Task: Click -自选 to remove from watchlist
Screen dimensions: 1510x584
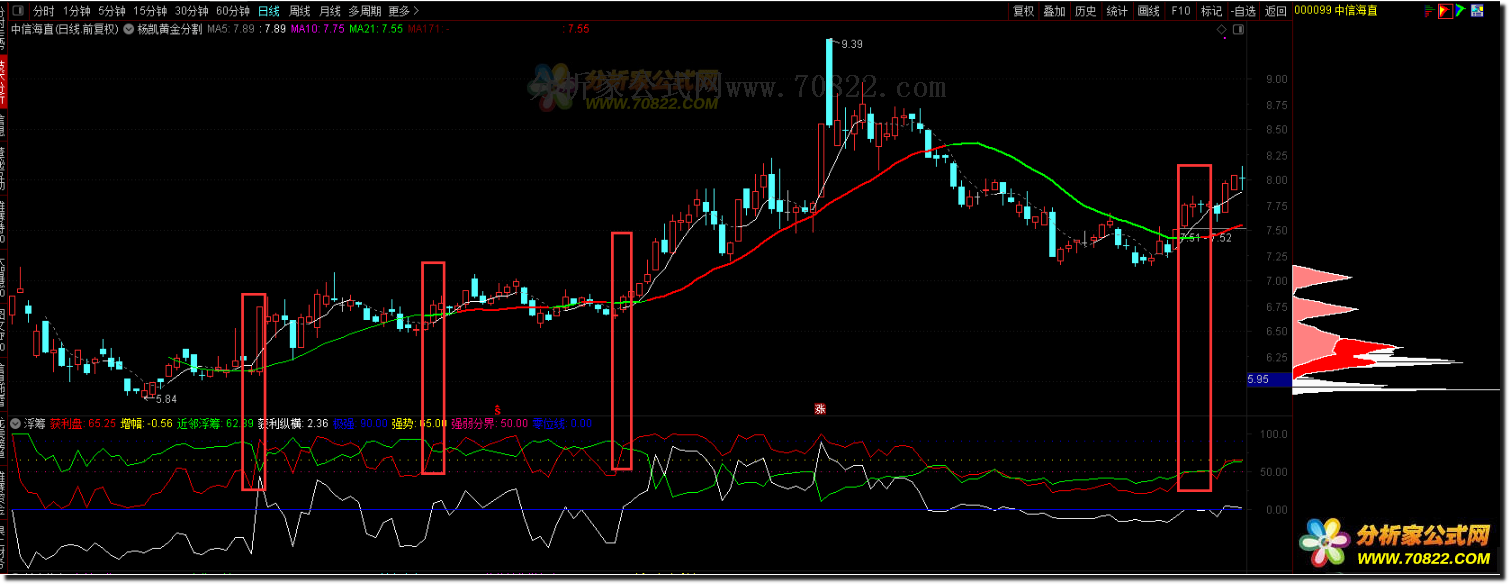Action: 1243,11
